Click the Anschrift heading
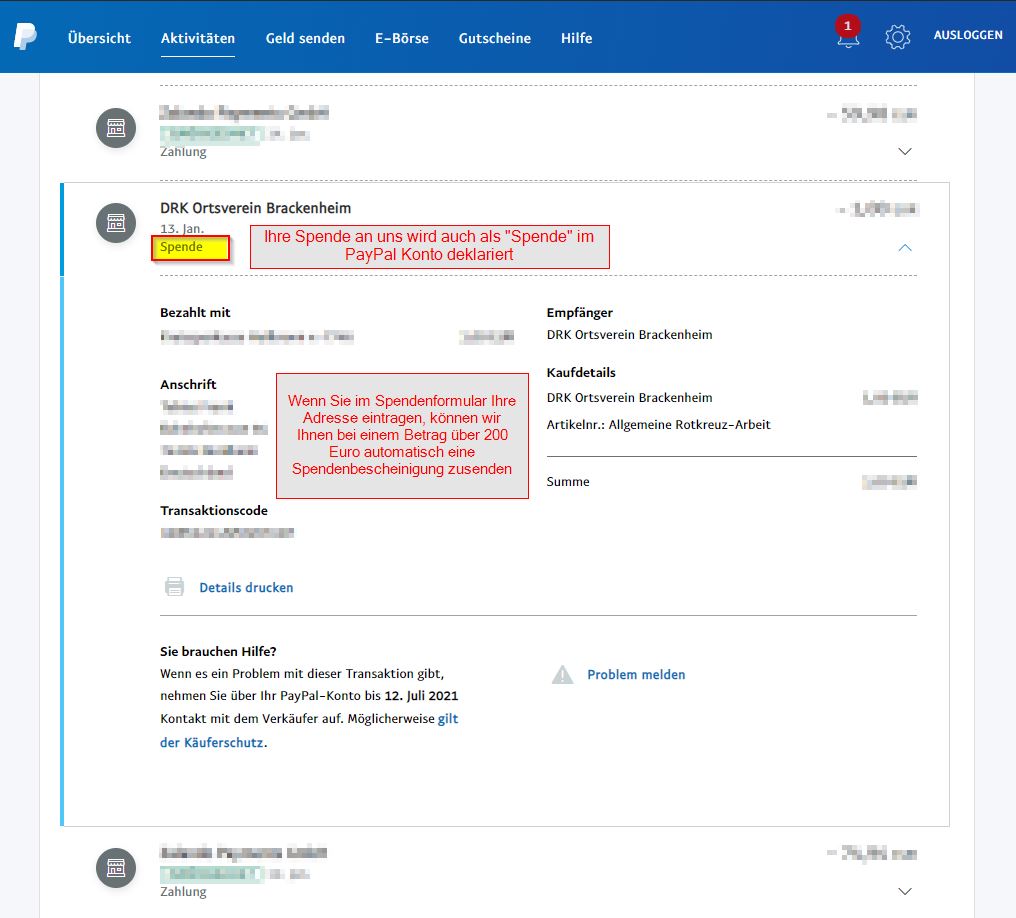Image resolution: width=1016 pixels, height=918 pixels. coord(188,384)
